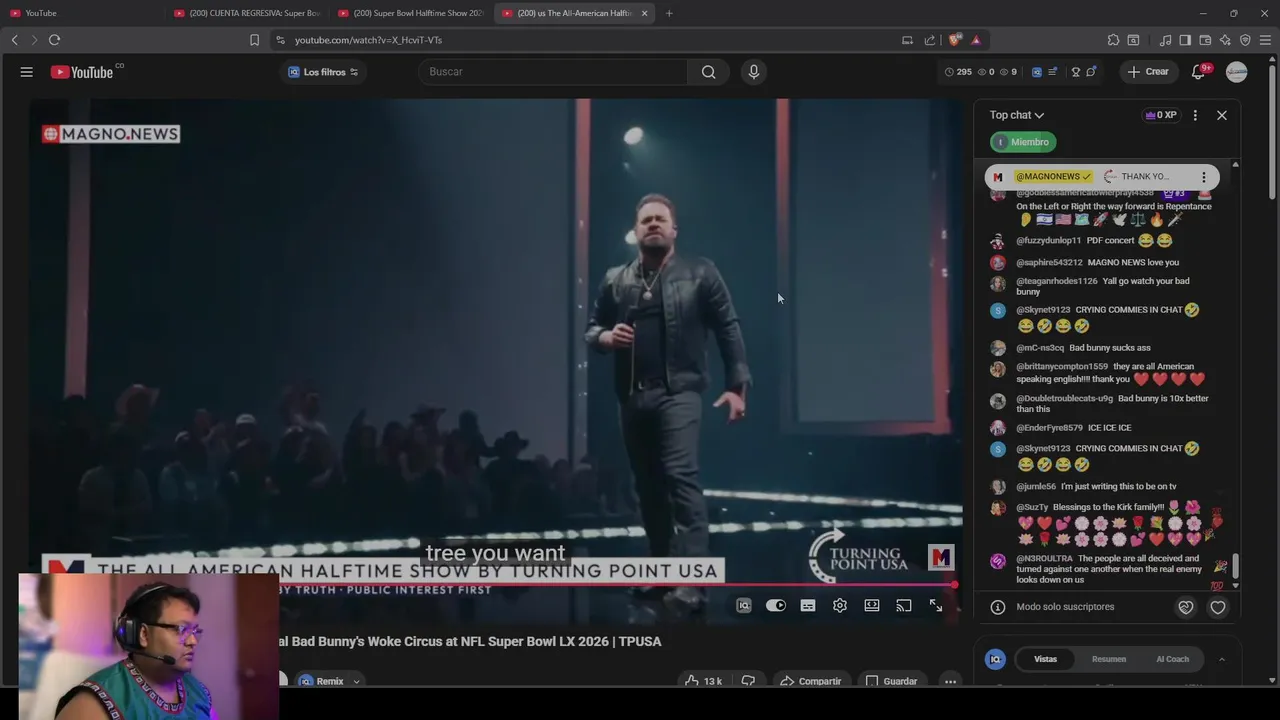Click the vidIQ icon in player controls
Image resolution: width=1280 pixels, height=720 pixels.
point(744,605)
